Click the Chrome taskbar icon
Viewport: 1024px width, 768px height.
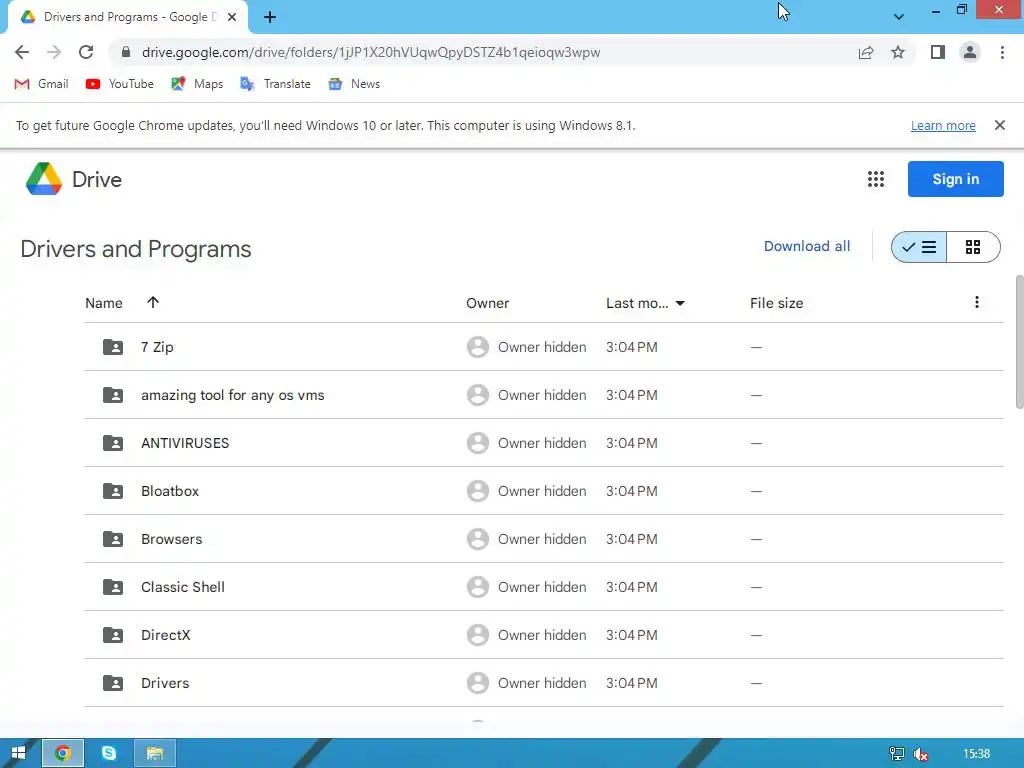[63, 754]
